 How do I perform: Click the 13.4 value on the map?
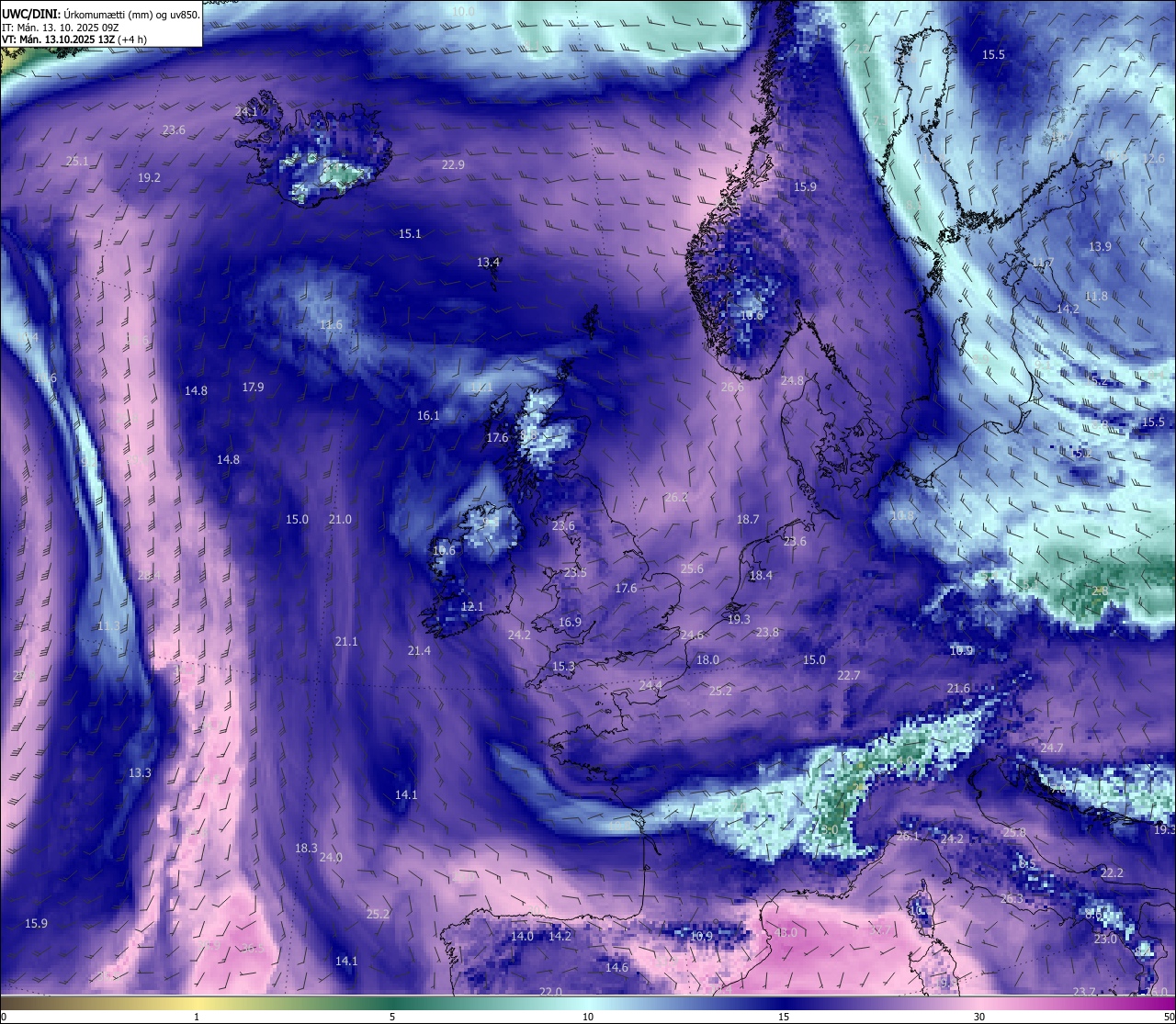click(488, 263)
